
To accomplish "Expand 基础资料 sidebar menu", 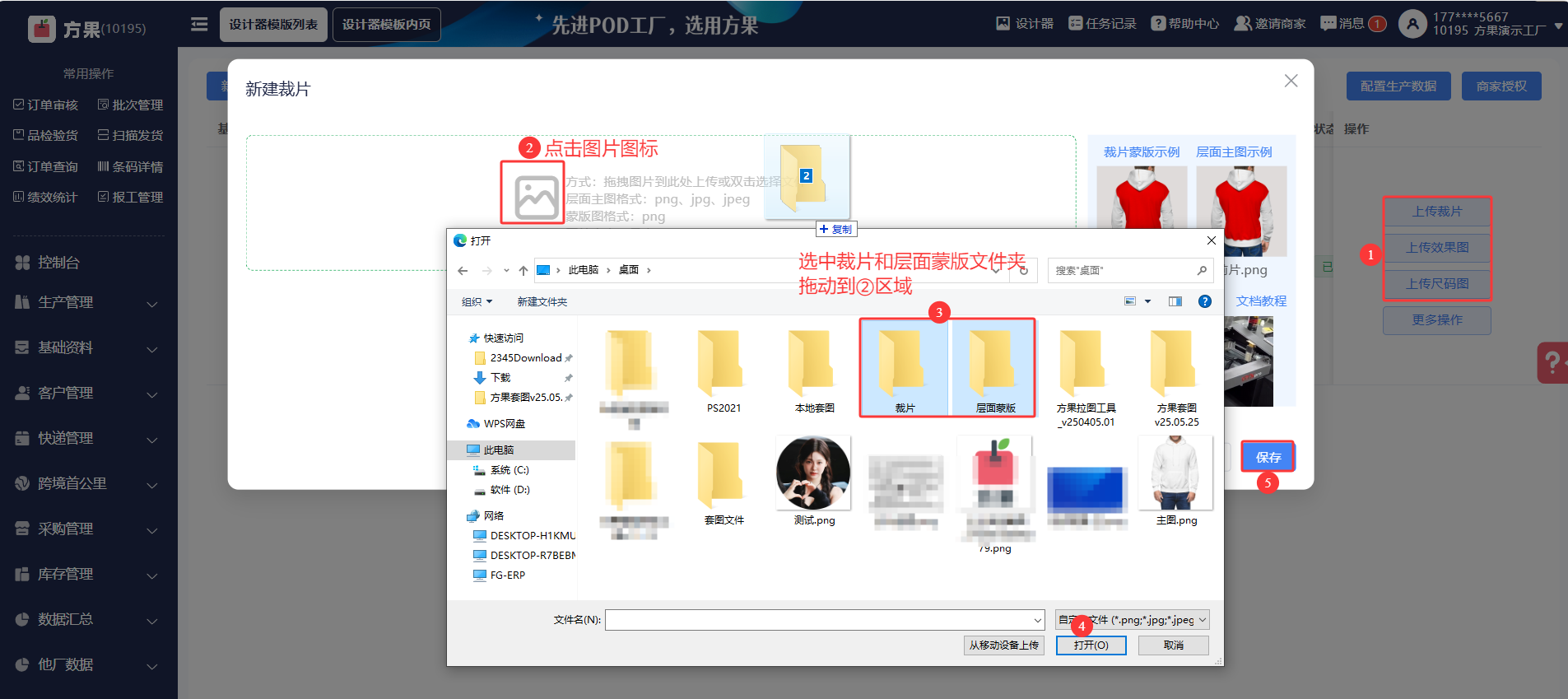I will (x=88, y=347).
